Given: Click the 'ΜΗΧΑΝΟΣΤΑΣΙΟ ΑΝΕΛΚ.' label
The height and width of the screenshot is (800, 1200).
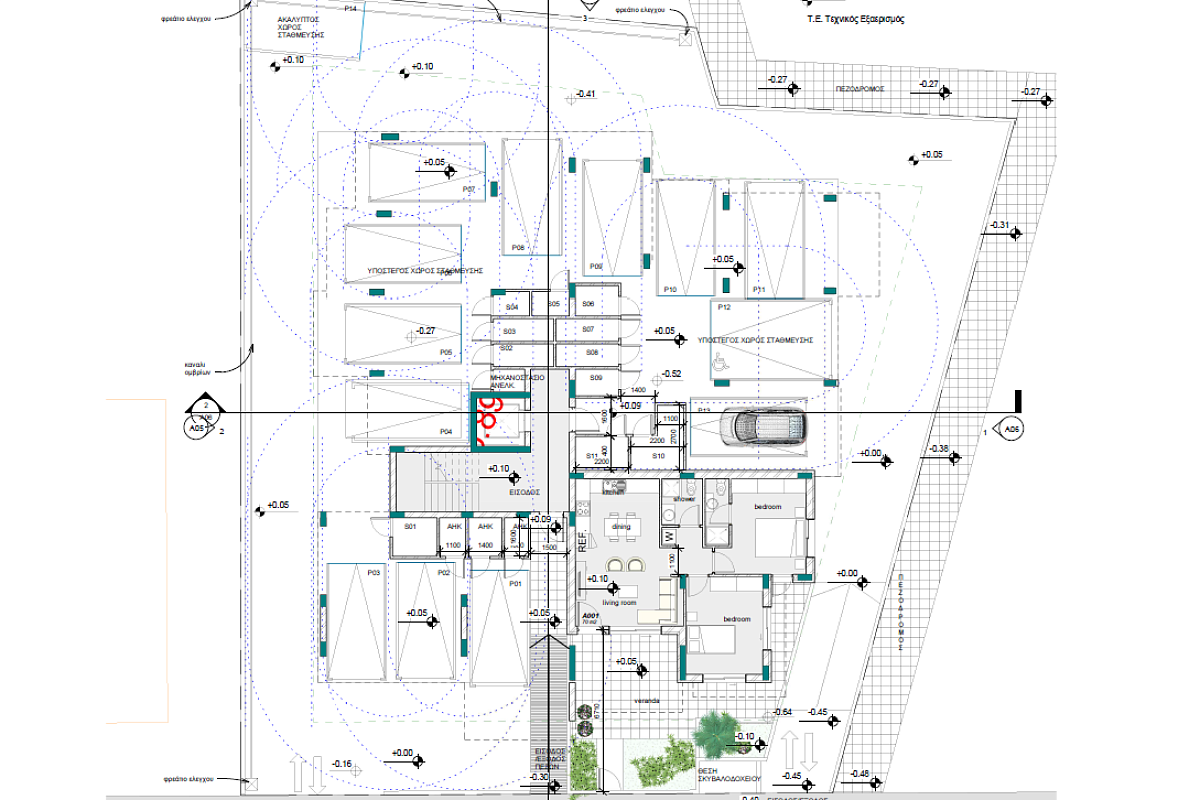Looking at the screenshot, I should (x=516, y=380).
